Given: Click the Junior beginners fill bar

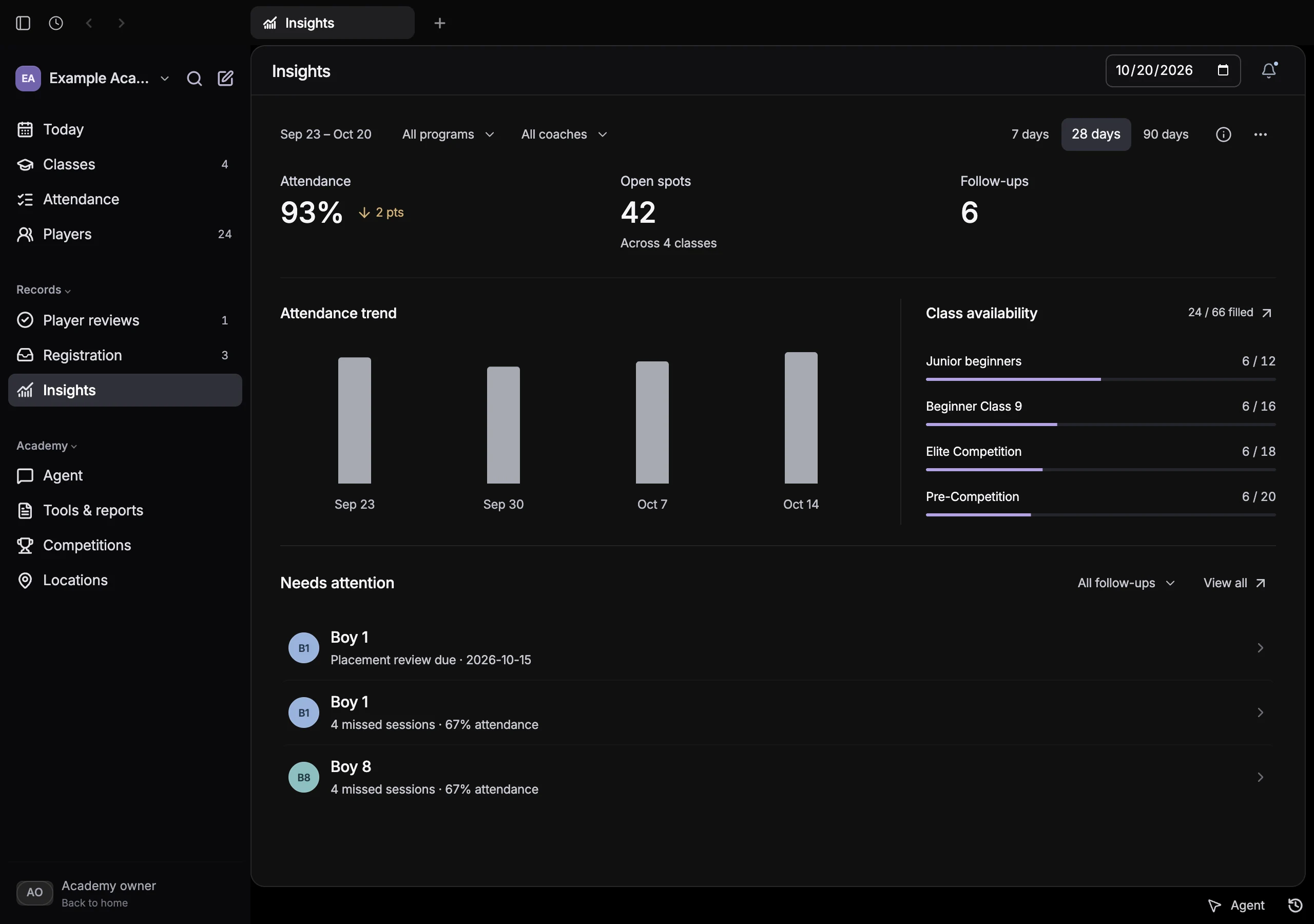Looking at the screenshot, I should click(x=1100, y=379).
